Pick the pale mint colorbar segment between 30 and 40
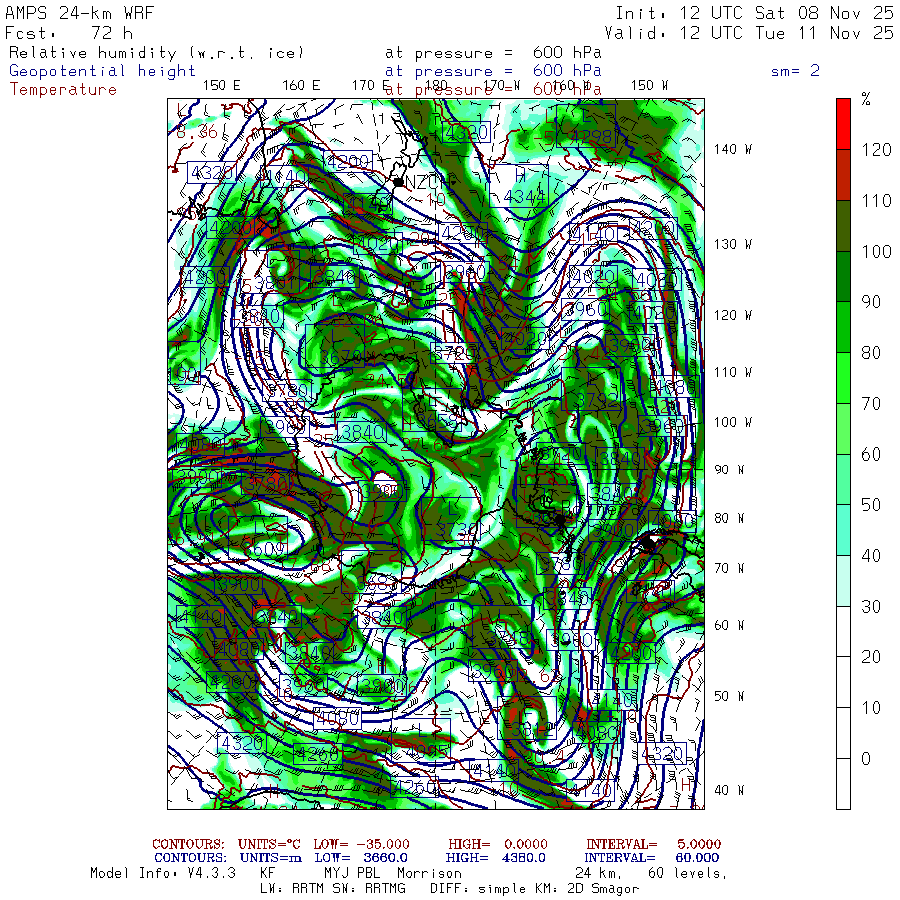 click(843, 580)
